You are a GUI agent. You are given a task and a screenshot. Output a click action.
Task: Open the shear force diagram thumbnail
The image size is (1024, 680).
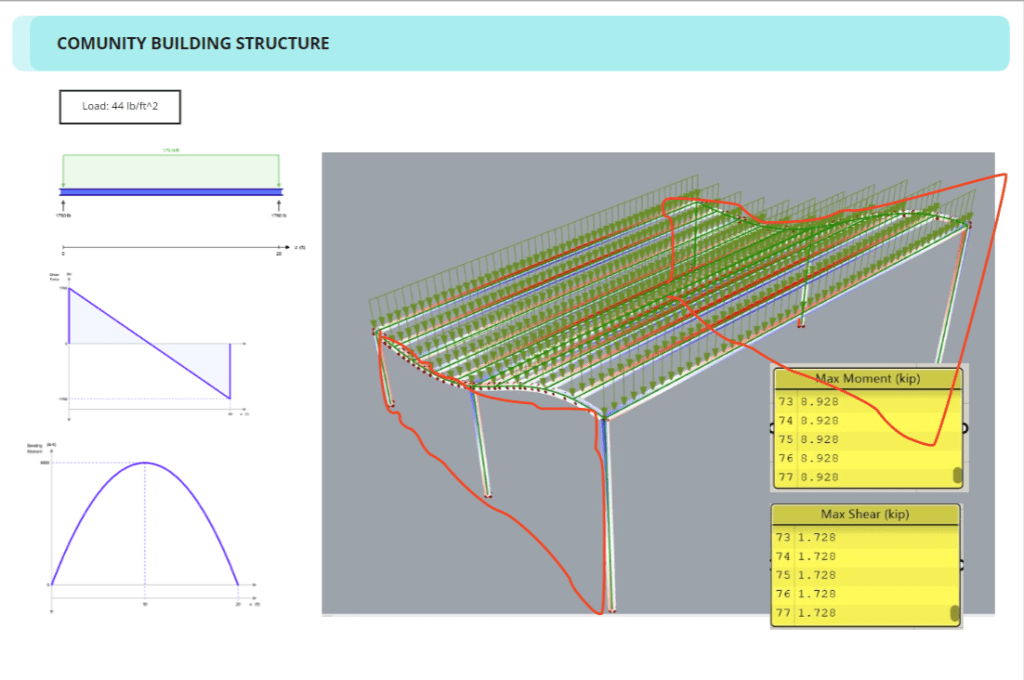[x=150, y=342]
